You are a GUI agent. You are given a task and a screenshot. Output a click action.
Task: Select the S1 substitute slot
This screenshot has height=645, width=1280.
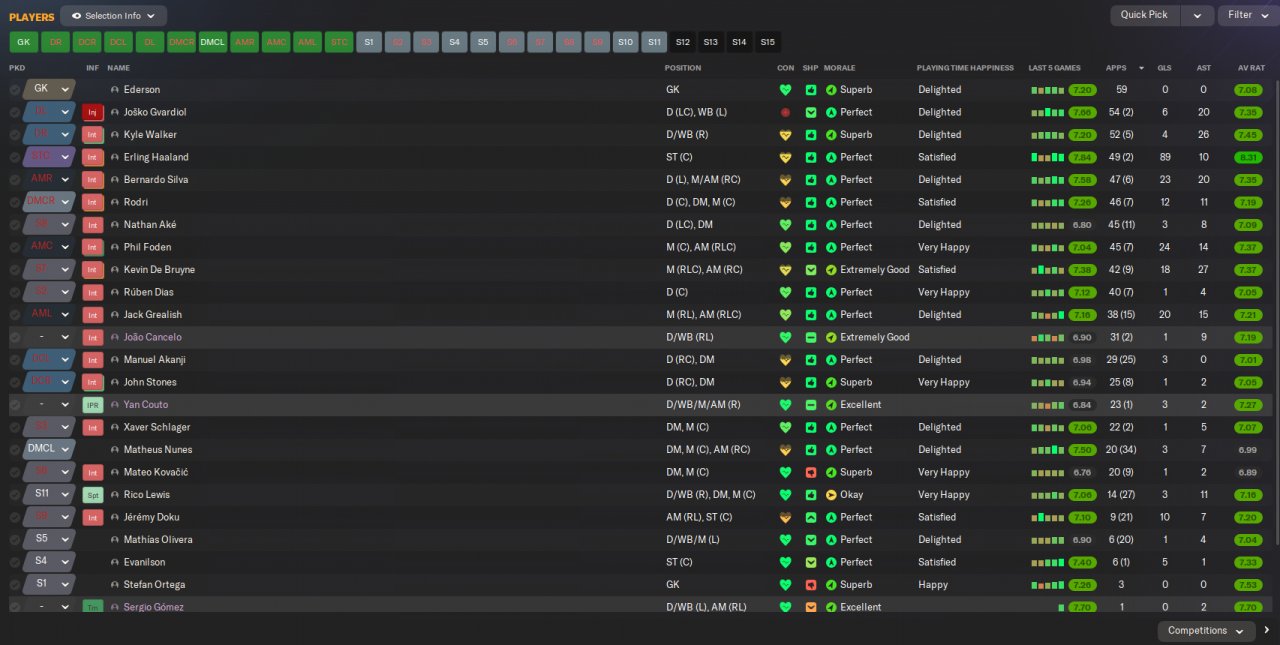[370, 42]
